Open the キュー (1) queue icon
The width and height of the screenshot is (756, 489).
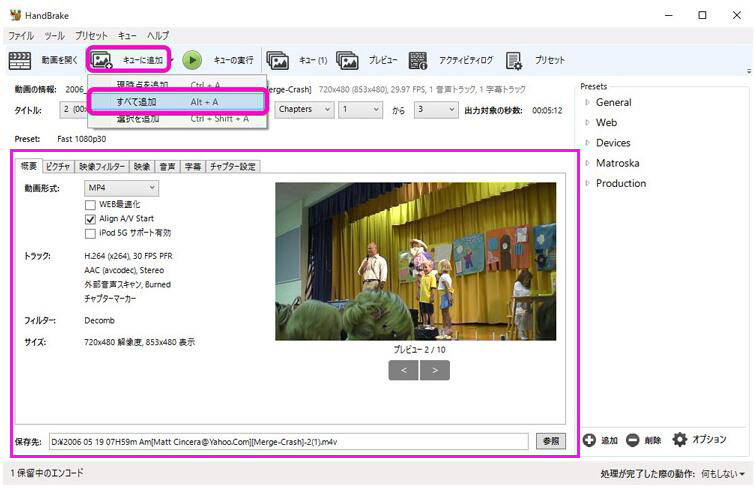point(277,60)
